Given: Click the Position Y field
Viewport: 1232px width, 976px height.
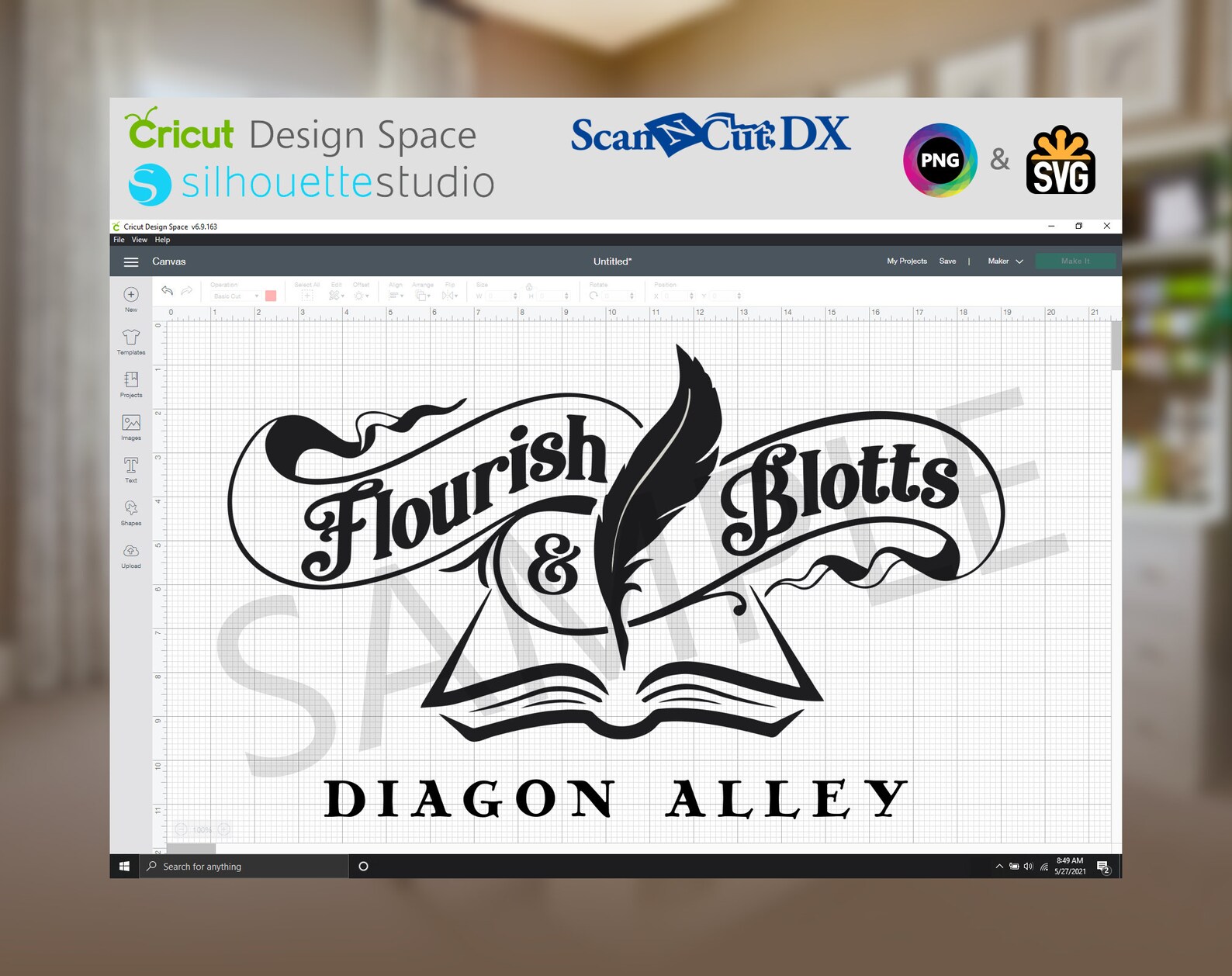Looking at the screenshot, I should pos(725,296).
